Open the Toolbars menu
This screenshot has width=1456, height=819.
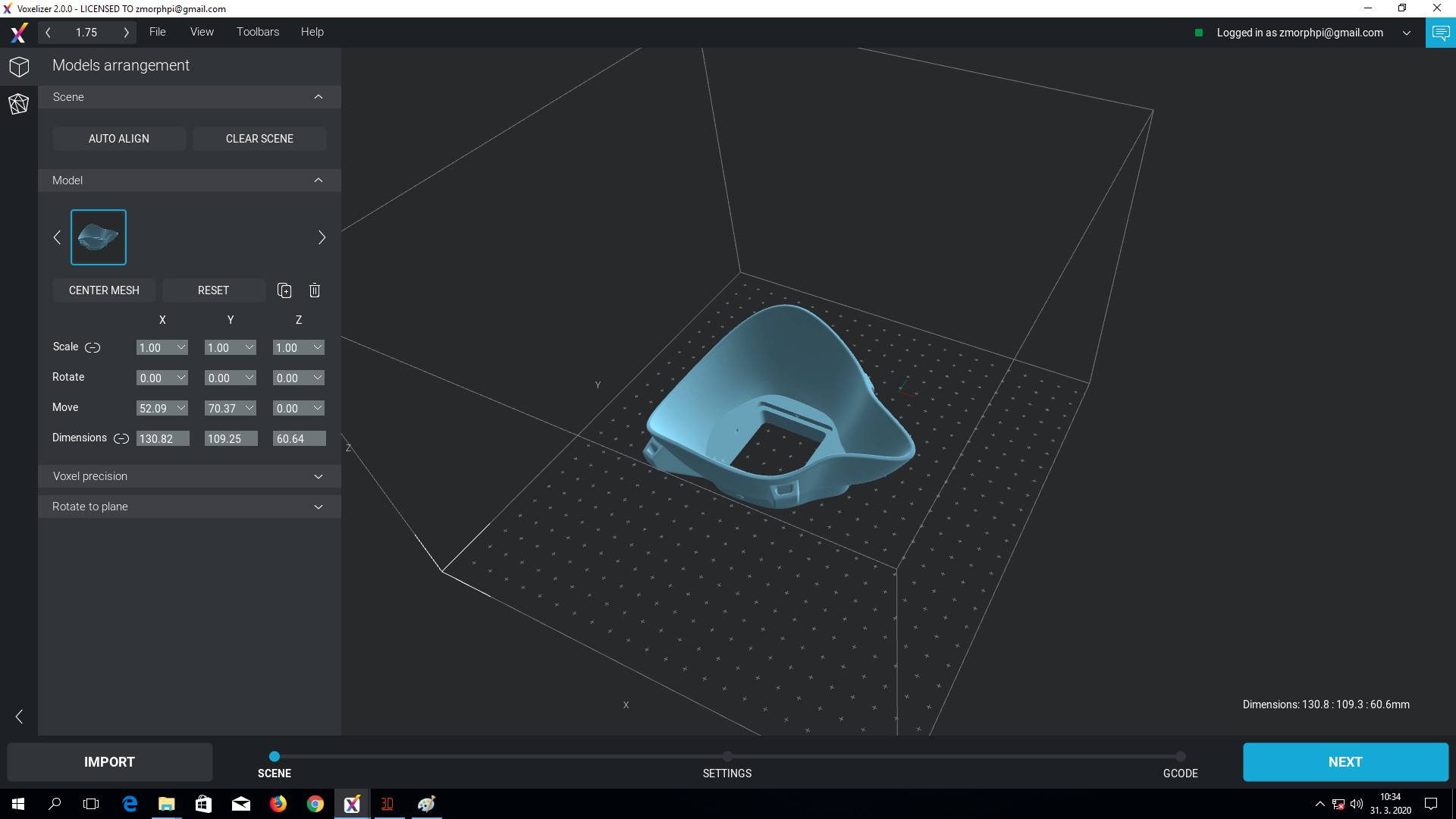(257, 32)
